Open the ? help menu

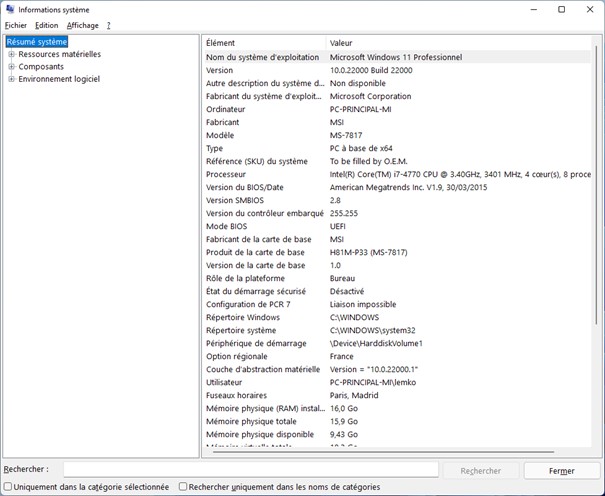point(108,25)
